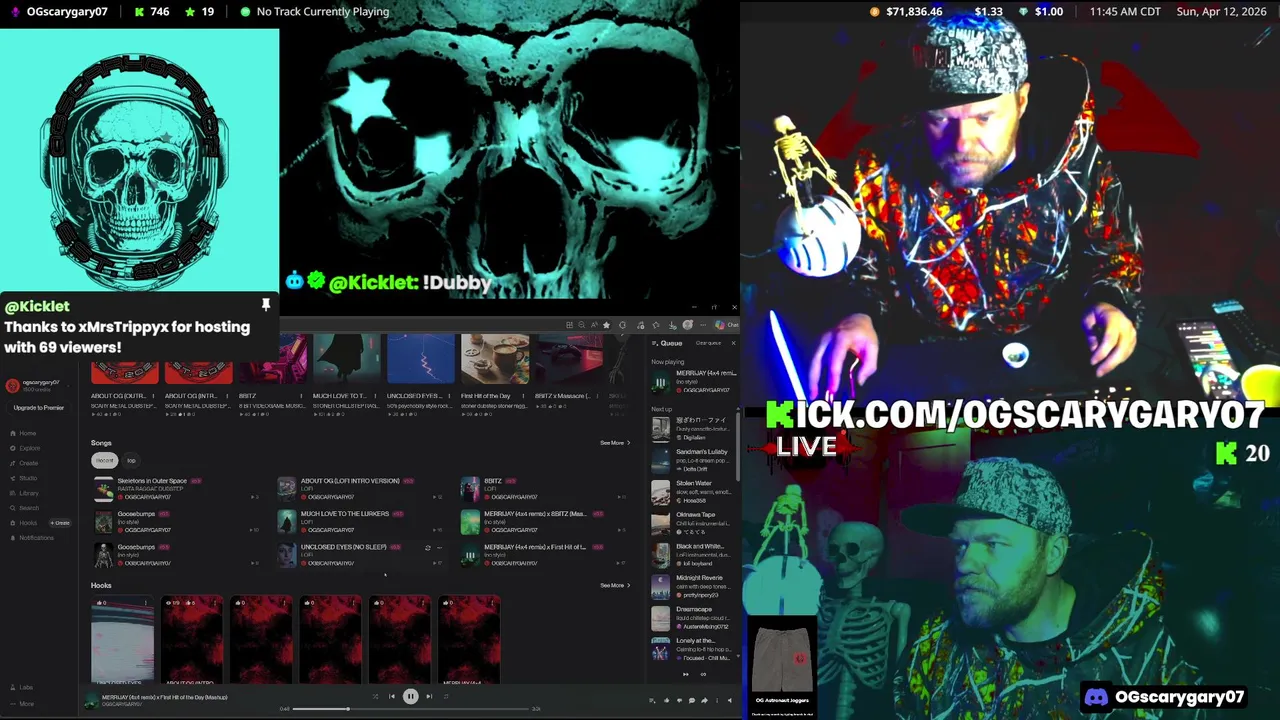Open the options menu for ABOUT OG (OUTR card

click(x=154, y=396)
